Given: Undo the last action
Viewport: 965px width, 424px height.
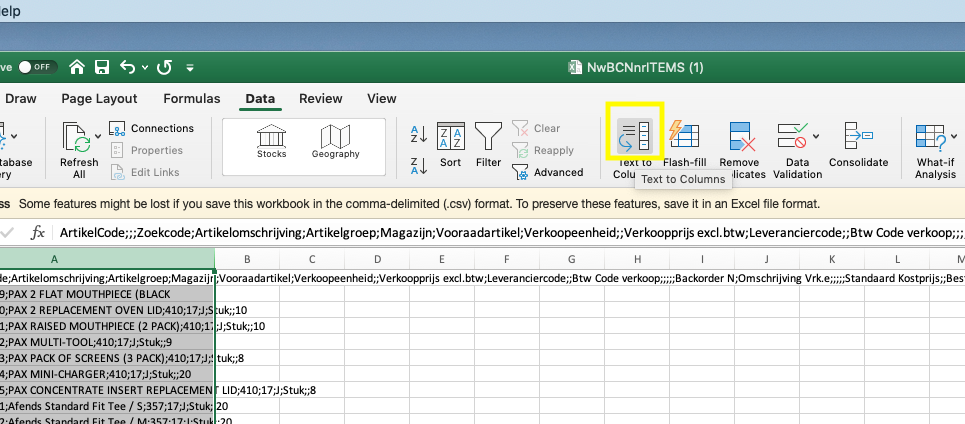Looking at the screenshot, I should tap(127, 67).
